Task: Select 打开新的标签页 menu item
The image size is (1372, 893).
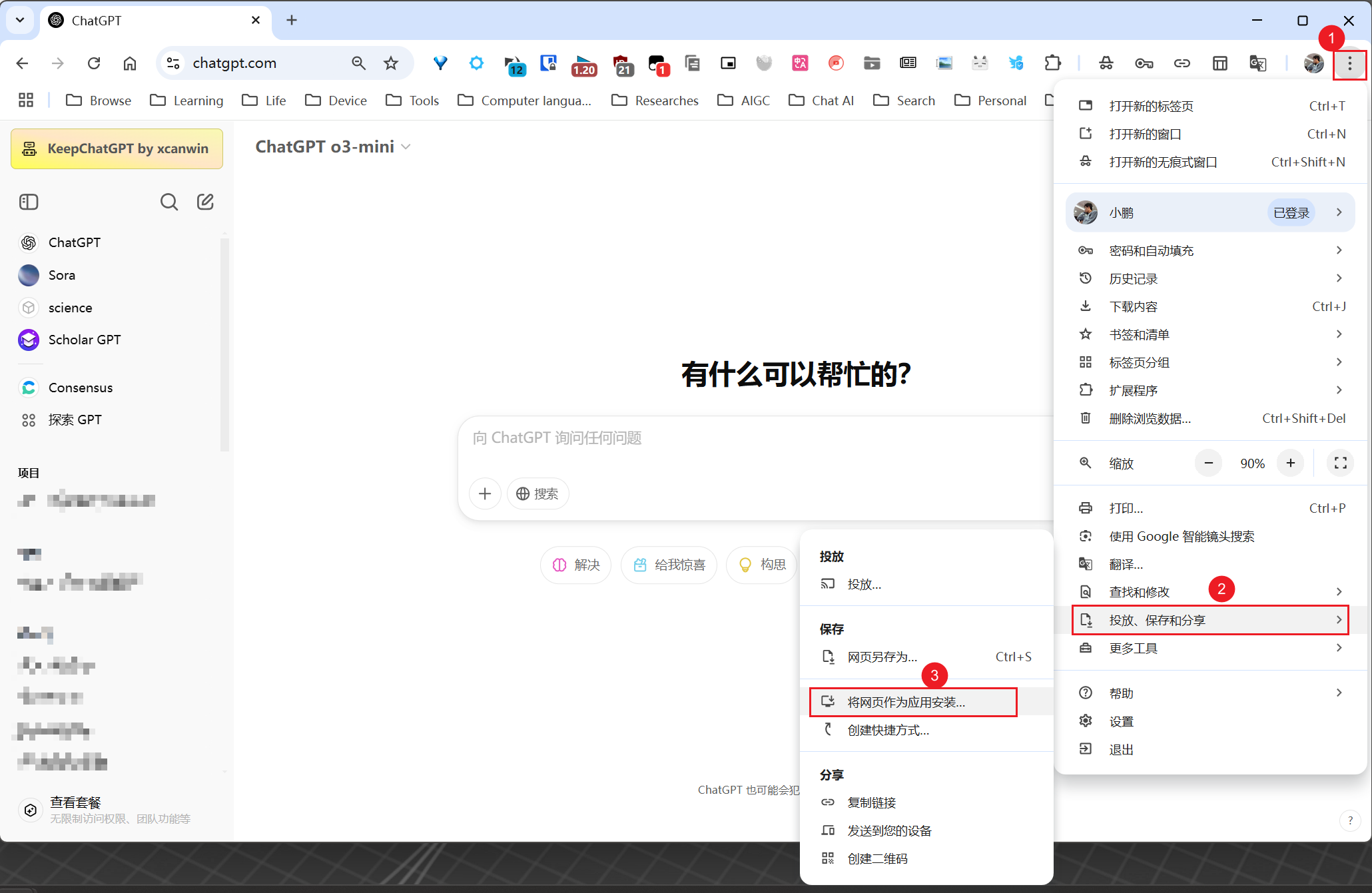Action: point(1210,106)
